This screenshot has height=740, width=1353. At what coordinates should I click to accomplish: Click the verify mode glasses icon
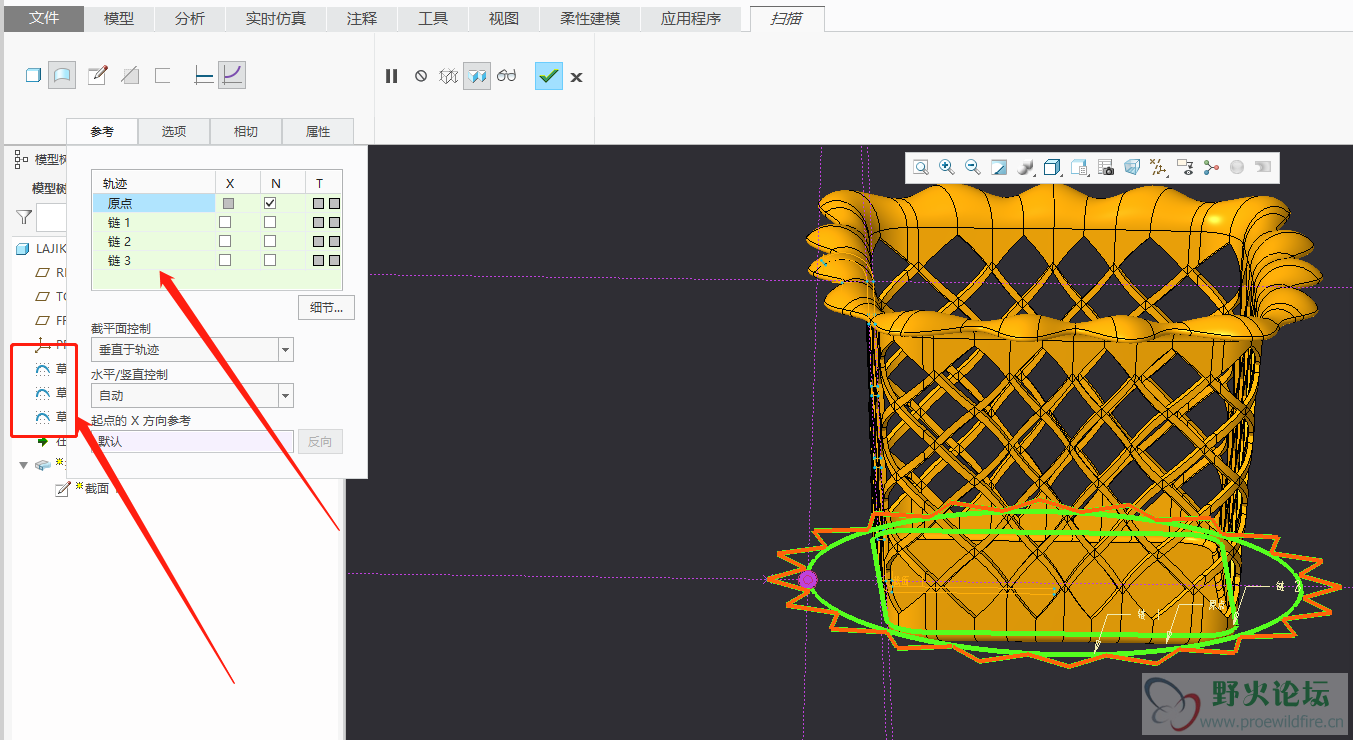tap(507, 76)
